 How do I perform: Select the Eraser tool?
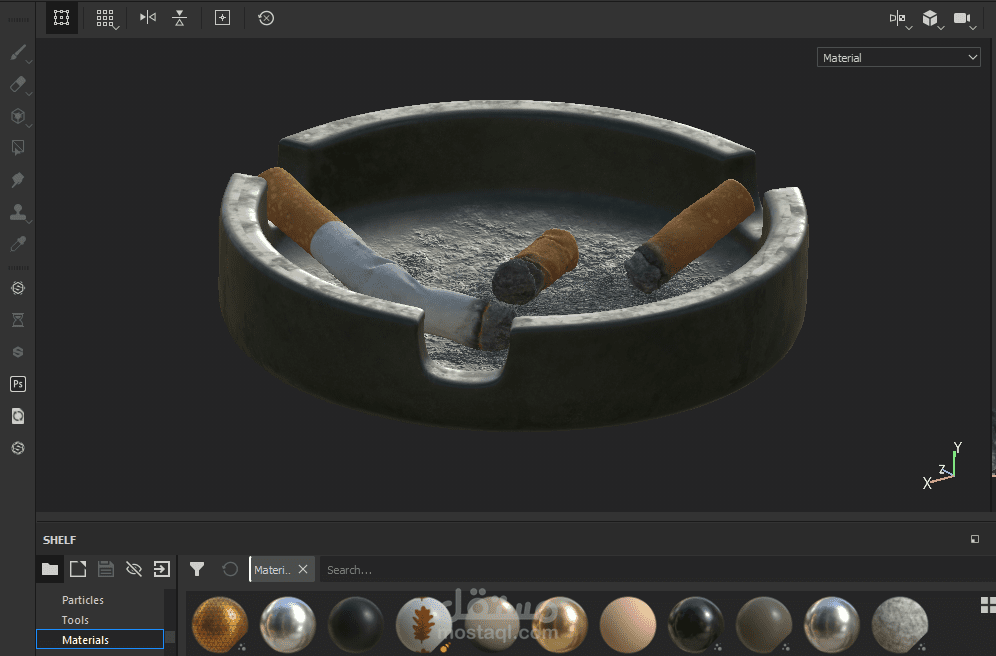tap(18, 84)
